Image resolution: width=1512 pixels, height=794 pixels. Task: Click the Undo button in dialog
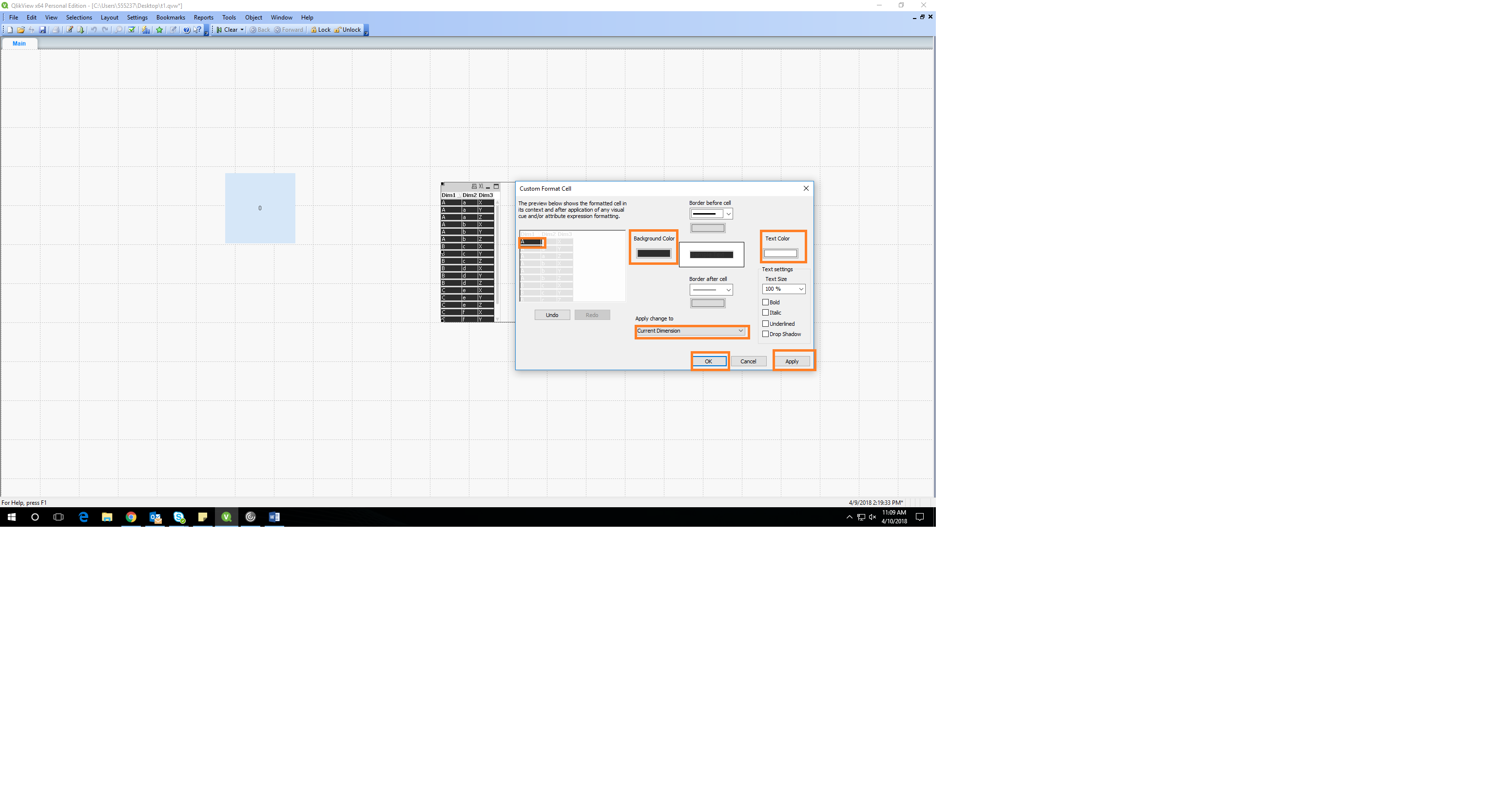(552, 316)
